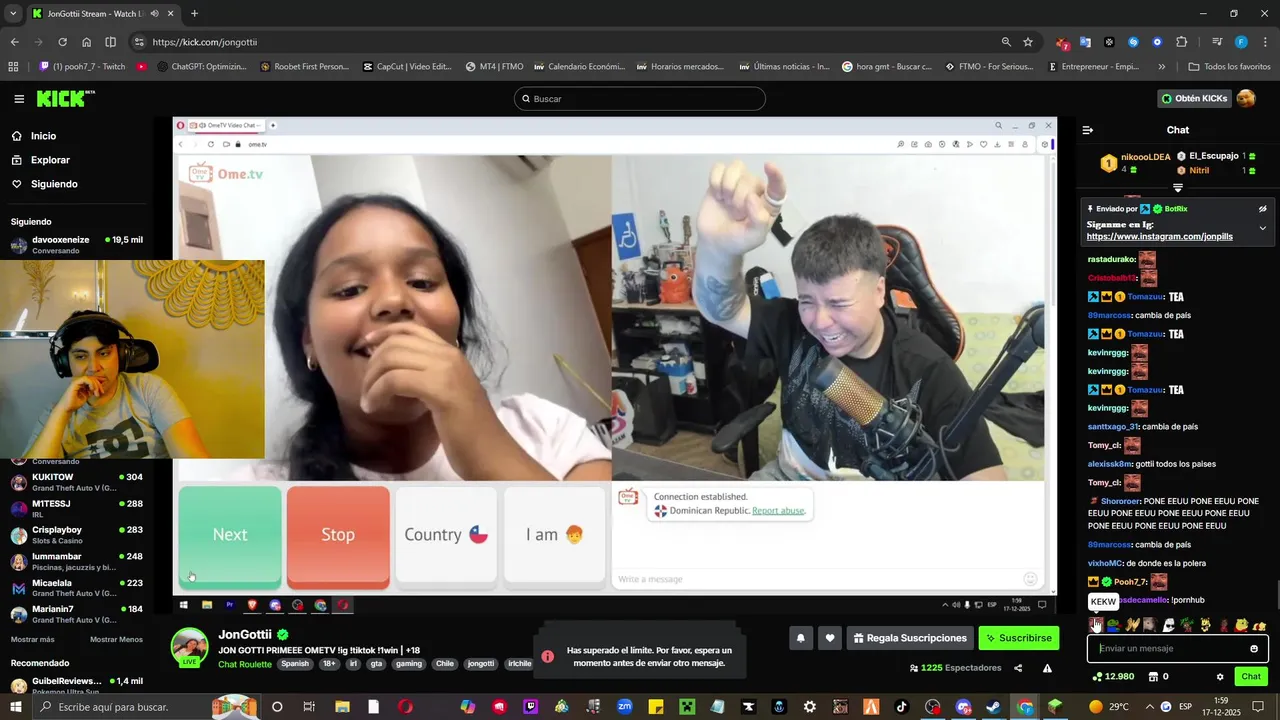Bookmark this page with star icon

coord(1028,42)
